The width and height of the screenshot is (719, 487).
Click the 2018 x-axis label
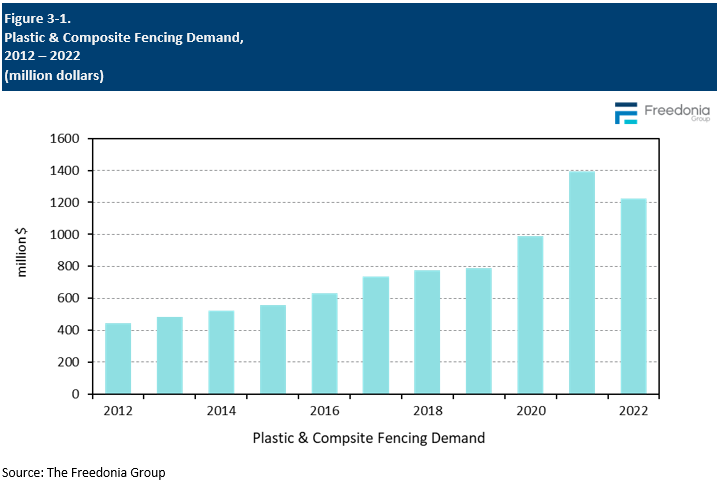pyautogui.click(x=428, y=410)
